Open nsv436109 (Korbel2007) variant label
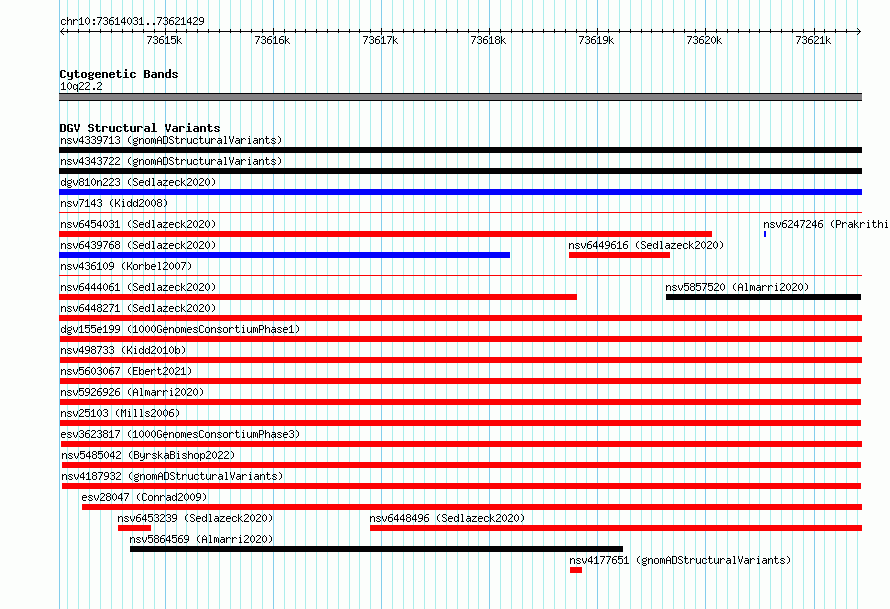 coord(126,266)
